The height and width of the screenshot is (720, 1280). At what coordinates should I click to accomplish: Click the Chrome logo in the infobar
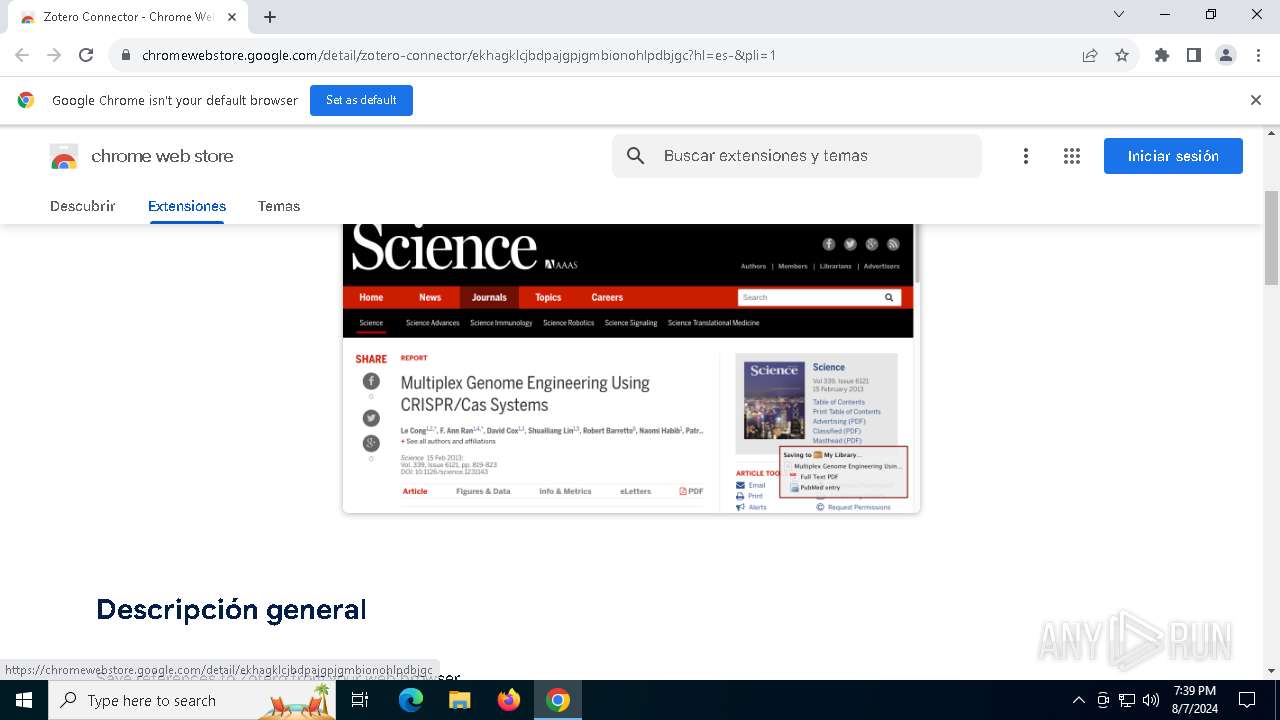pos(26,100)
